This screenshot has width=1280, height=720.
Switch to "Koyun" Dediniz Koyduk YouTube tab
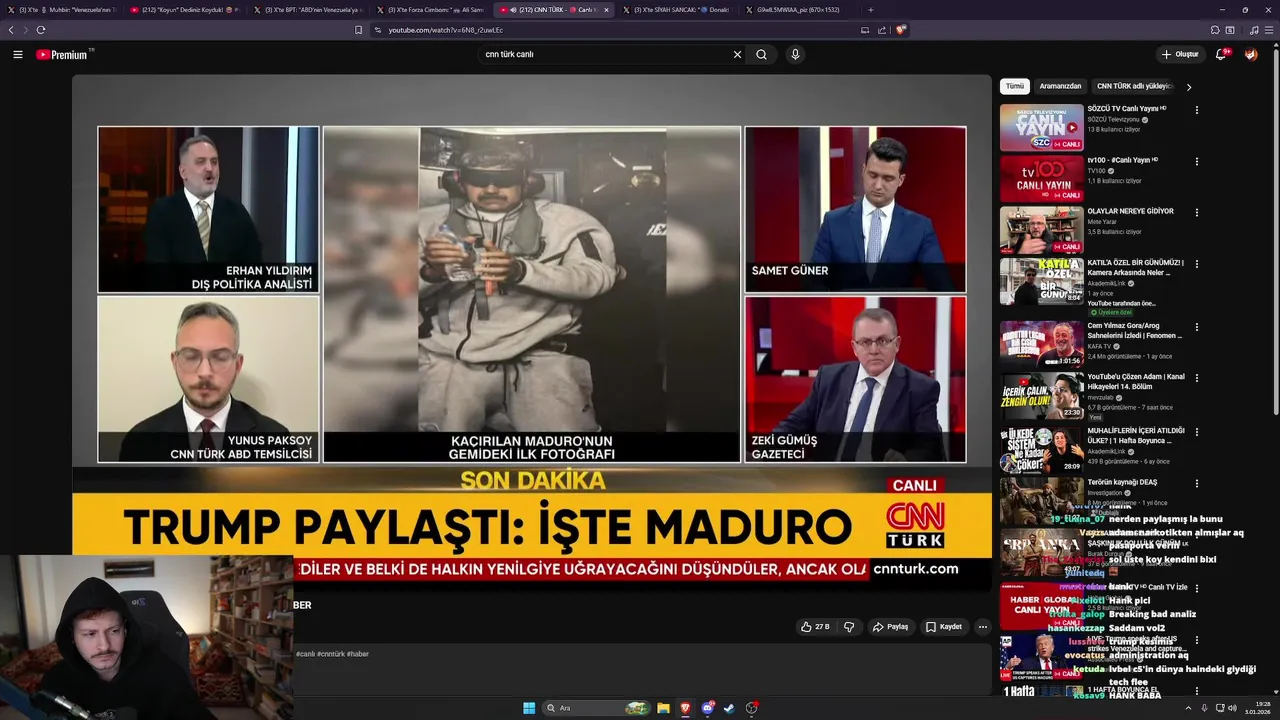coord(185,9)
